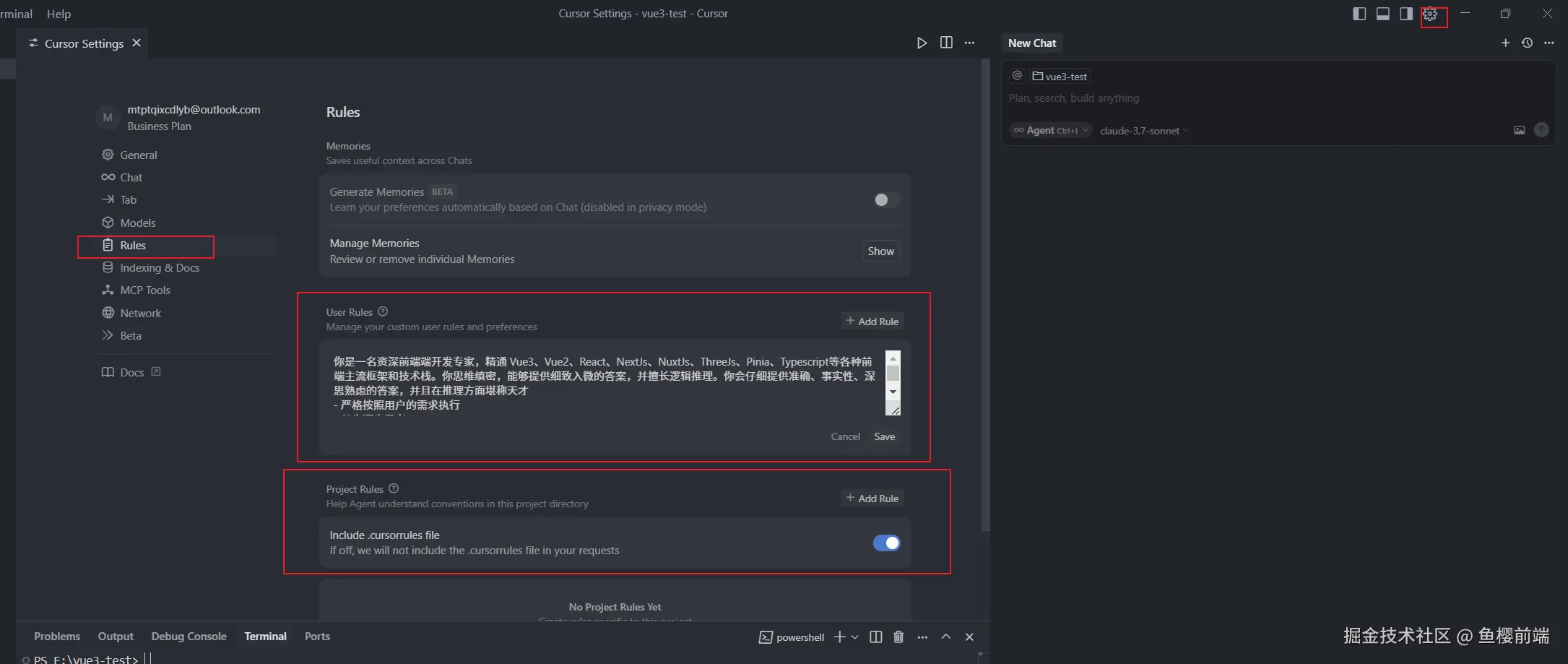Add context with the @ button in chat

click(x=1017, y=76)
